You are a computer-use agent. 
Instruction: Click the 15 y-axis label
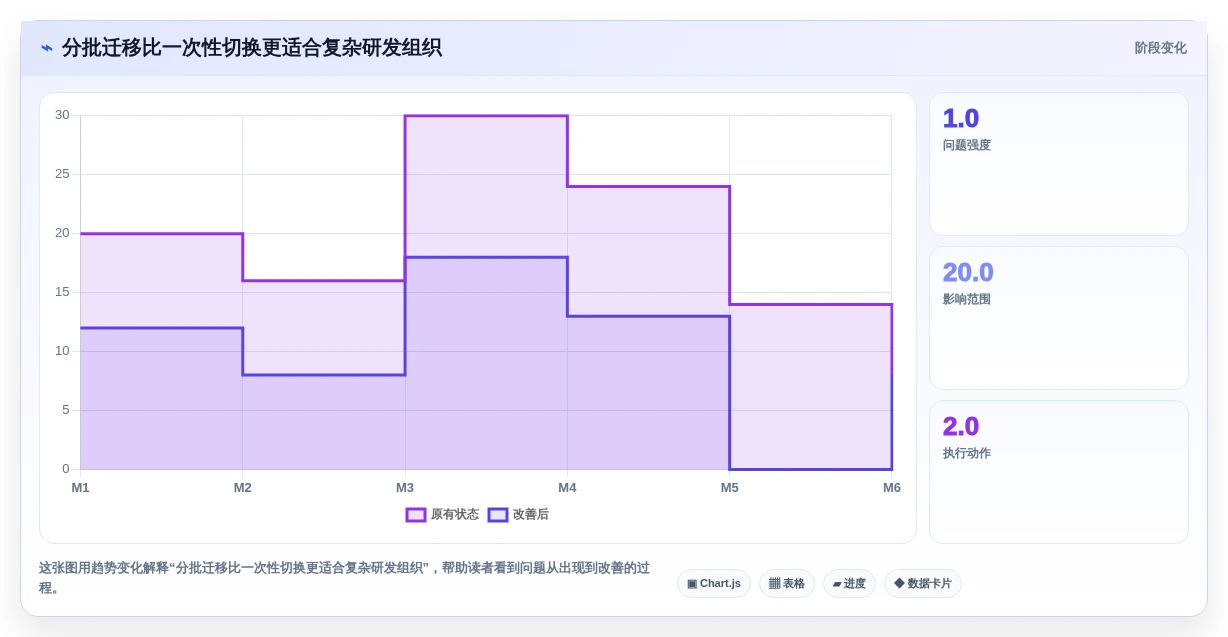[62, 292]
